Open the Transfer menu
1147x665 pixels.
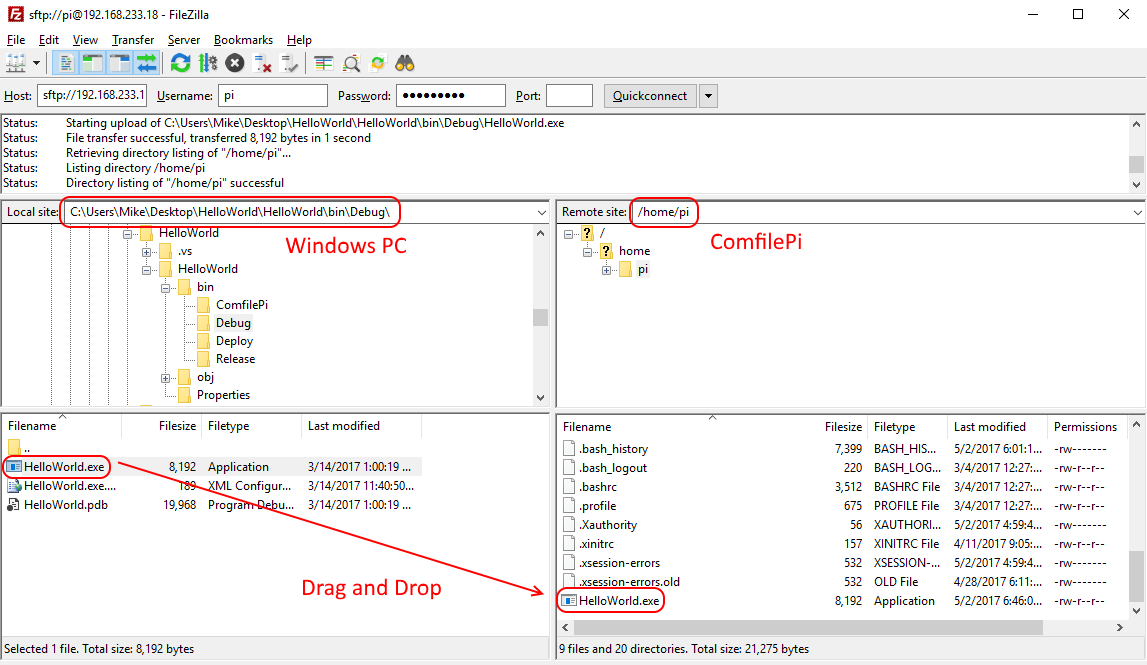pos(133,40)
